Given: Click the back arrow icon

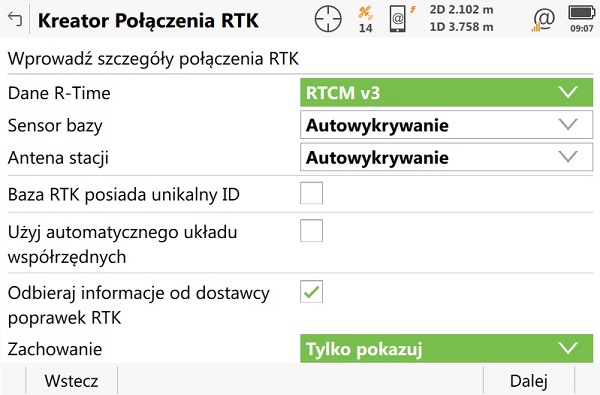Looking at the screenshot, I should click(15, 18).
